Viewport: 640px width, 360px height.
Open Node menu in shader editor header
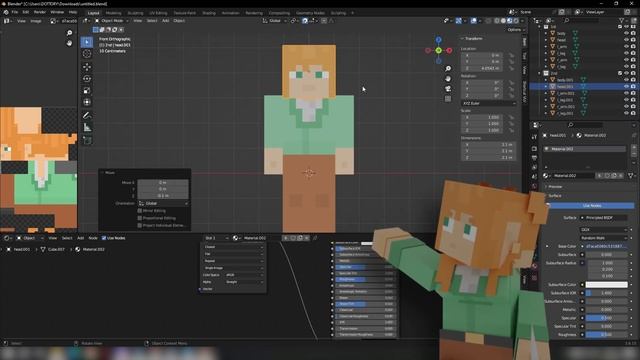click(93, 238)
